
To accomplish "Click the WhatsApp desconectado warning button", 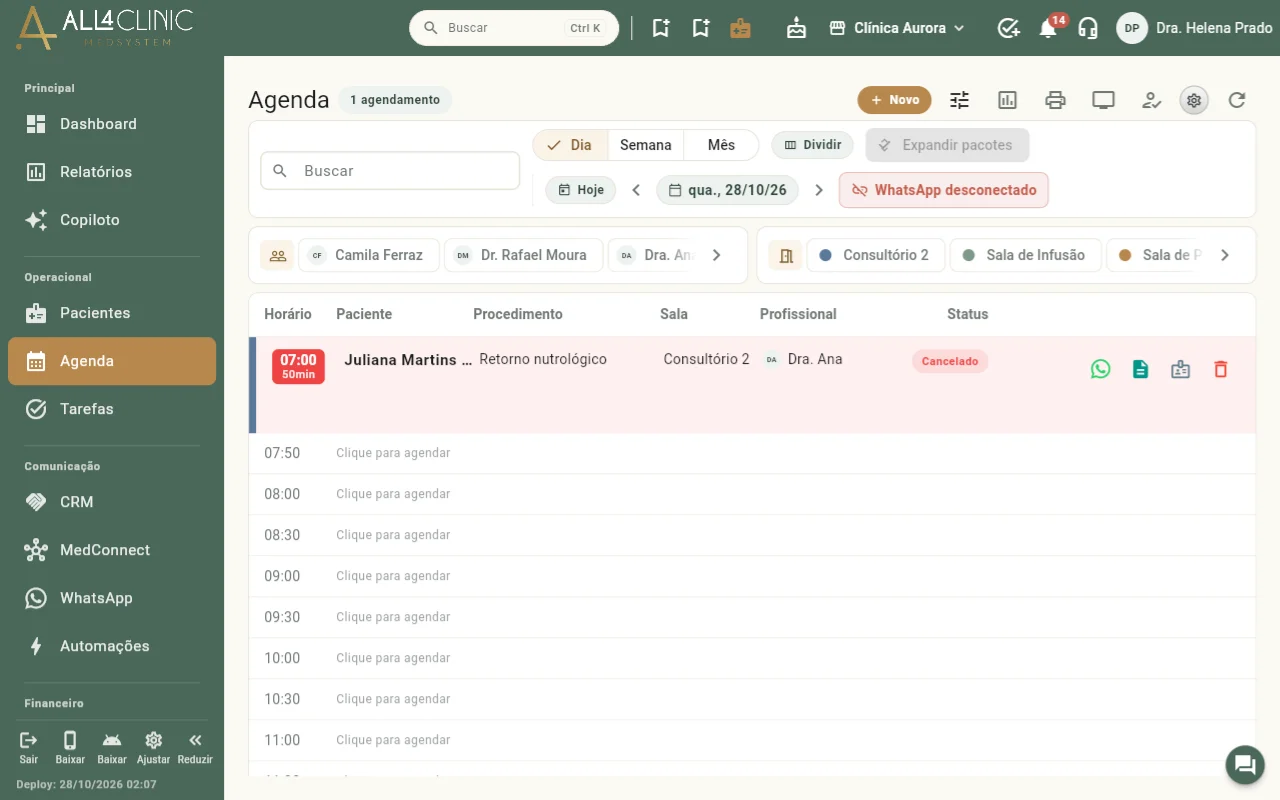I will (943, 190).
